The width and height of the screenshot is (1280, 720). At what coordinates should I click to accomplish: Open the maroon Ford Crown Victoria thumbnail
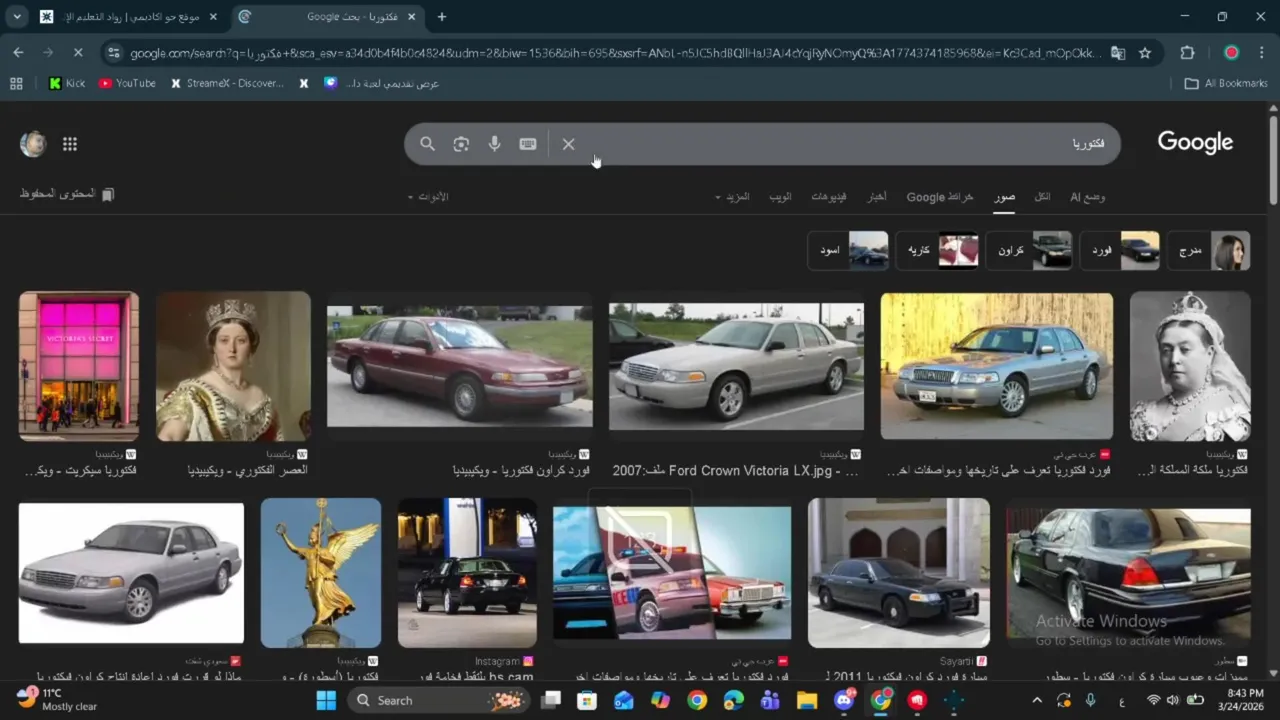(460, 366)
